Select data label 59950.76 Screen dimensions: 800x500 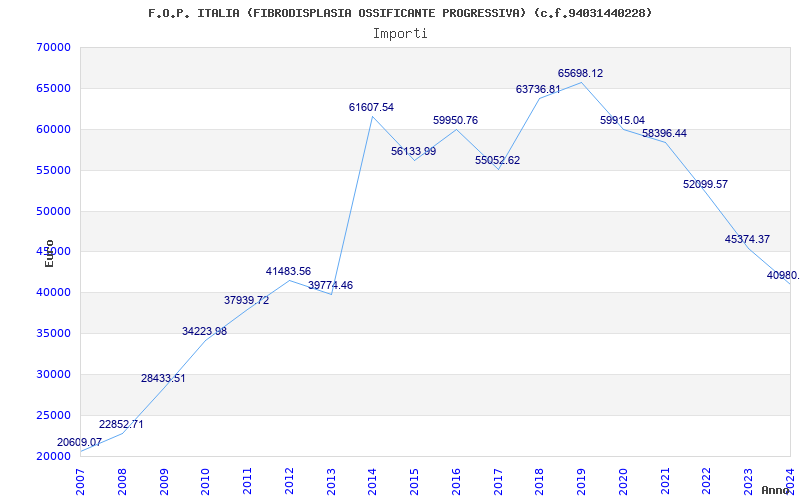pyautogui.click(x=456, y=120)
